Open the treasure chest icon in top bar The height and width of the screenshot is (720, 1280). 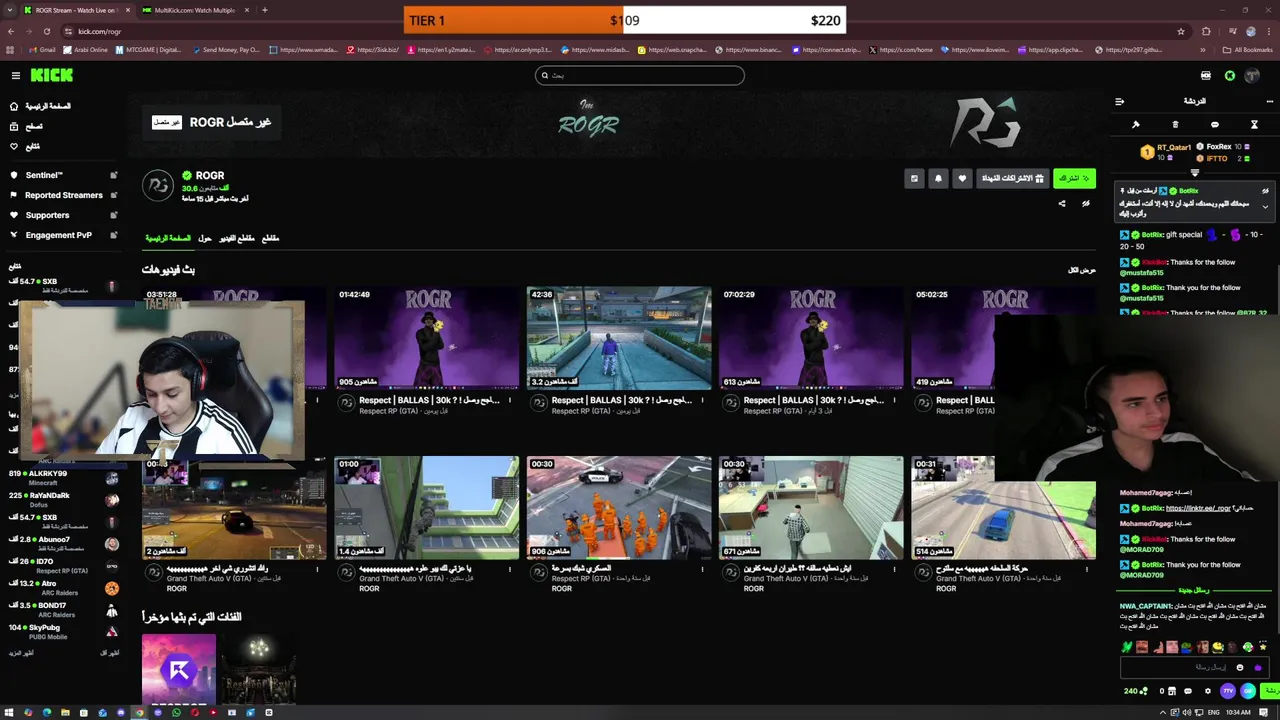(1205, 76)
